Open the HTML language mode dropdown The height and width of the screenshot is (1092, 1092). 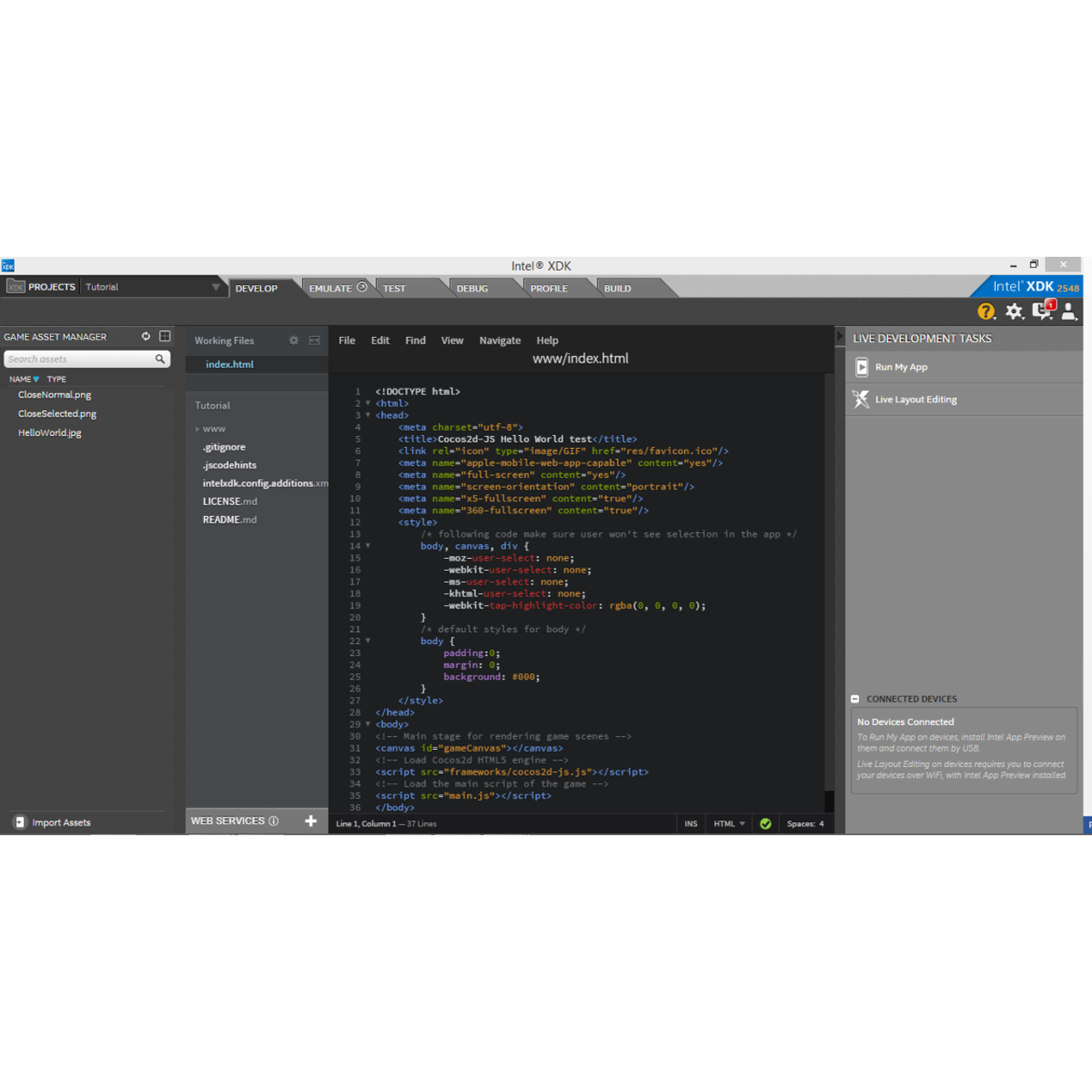(x=729, y=824)
